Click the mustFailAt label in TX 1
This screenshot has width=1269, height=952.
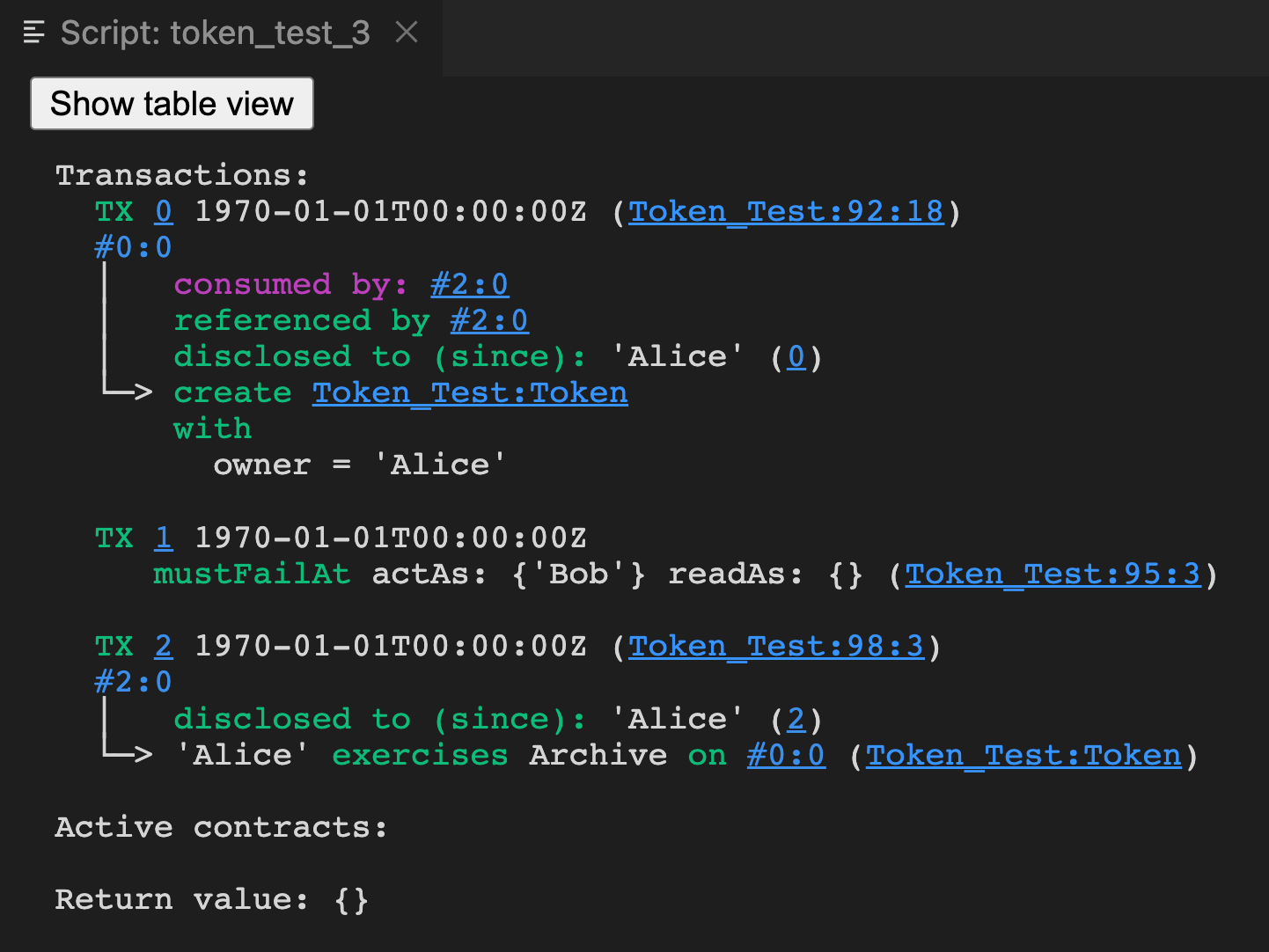pos(252,574)
